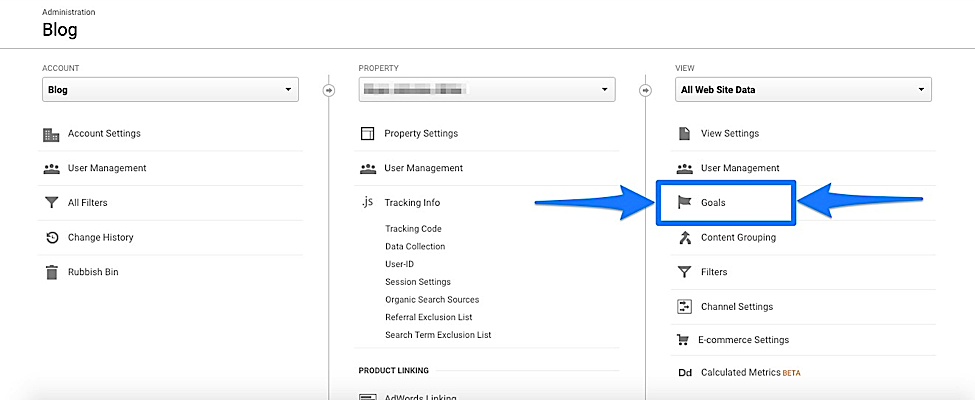Select Tracking Code under Tracking Info
This screenshot has height=400, width=975.
(x=414, y=229)
